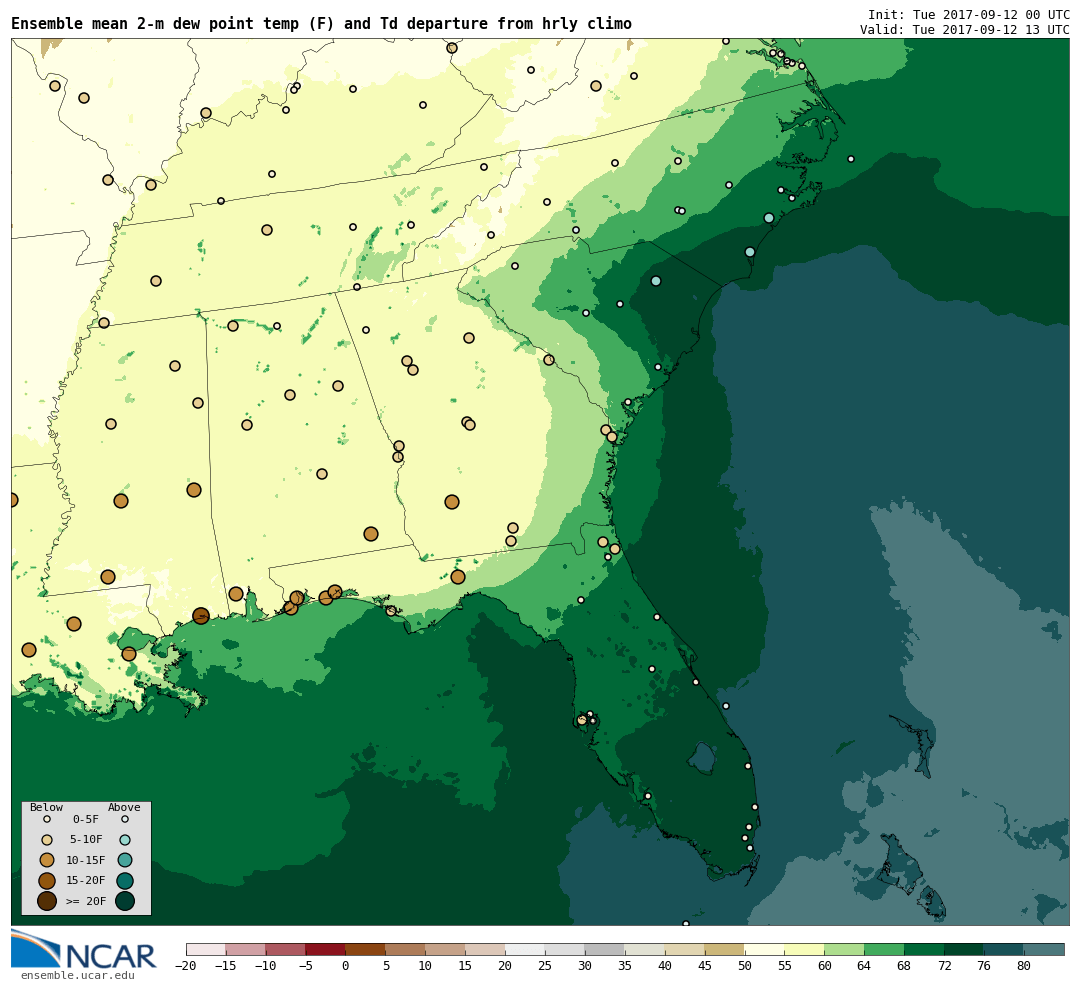Choose the gray colorbar segment between 30 and 35
This screenshot has width=1080, height=988.
pos(605,950)
